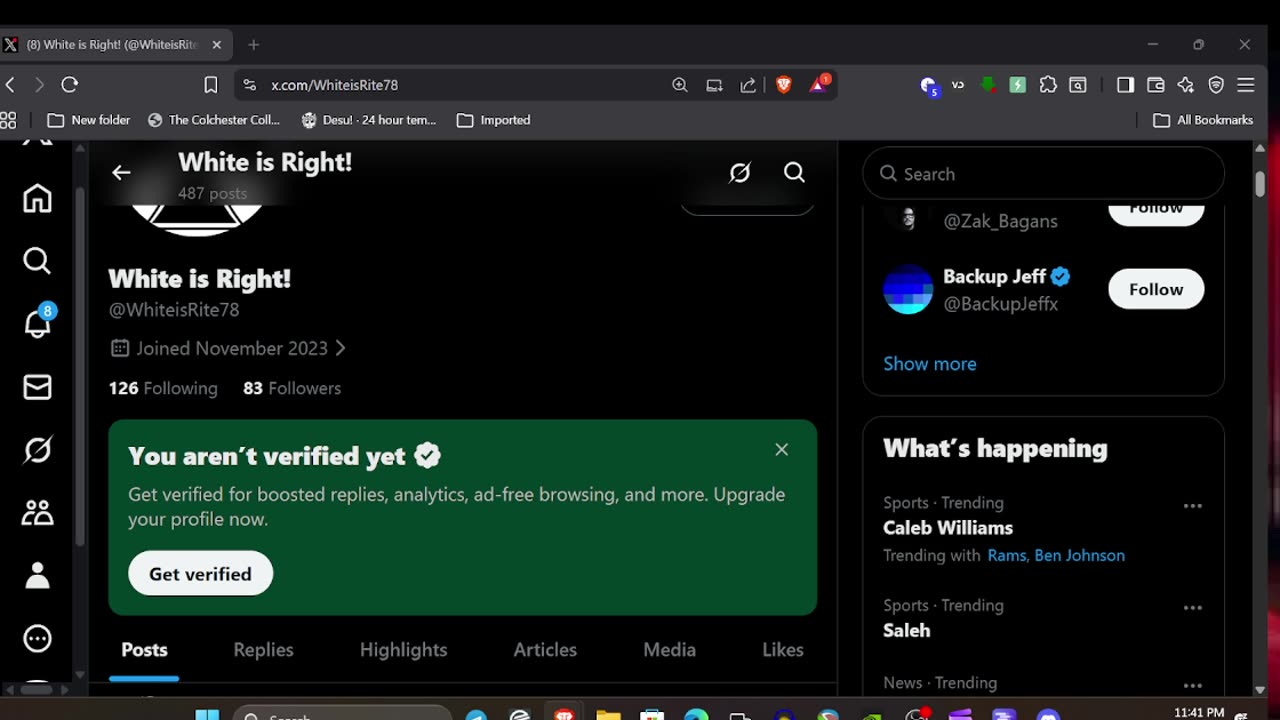Open Notifications bell with 8 badge
This screenshot has width=1280, height=720.
click(x=38, y=323)
